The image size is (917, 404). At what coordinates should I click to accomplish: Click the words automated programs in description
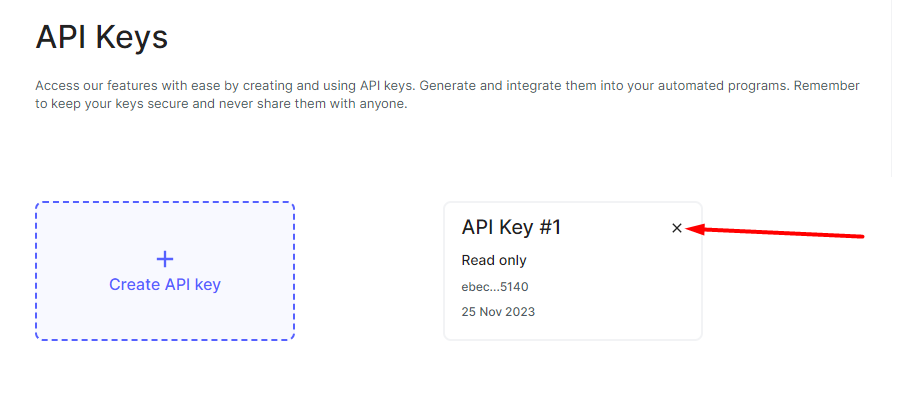pyautogui.click(x=722, y=87)
